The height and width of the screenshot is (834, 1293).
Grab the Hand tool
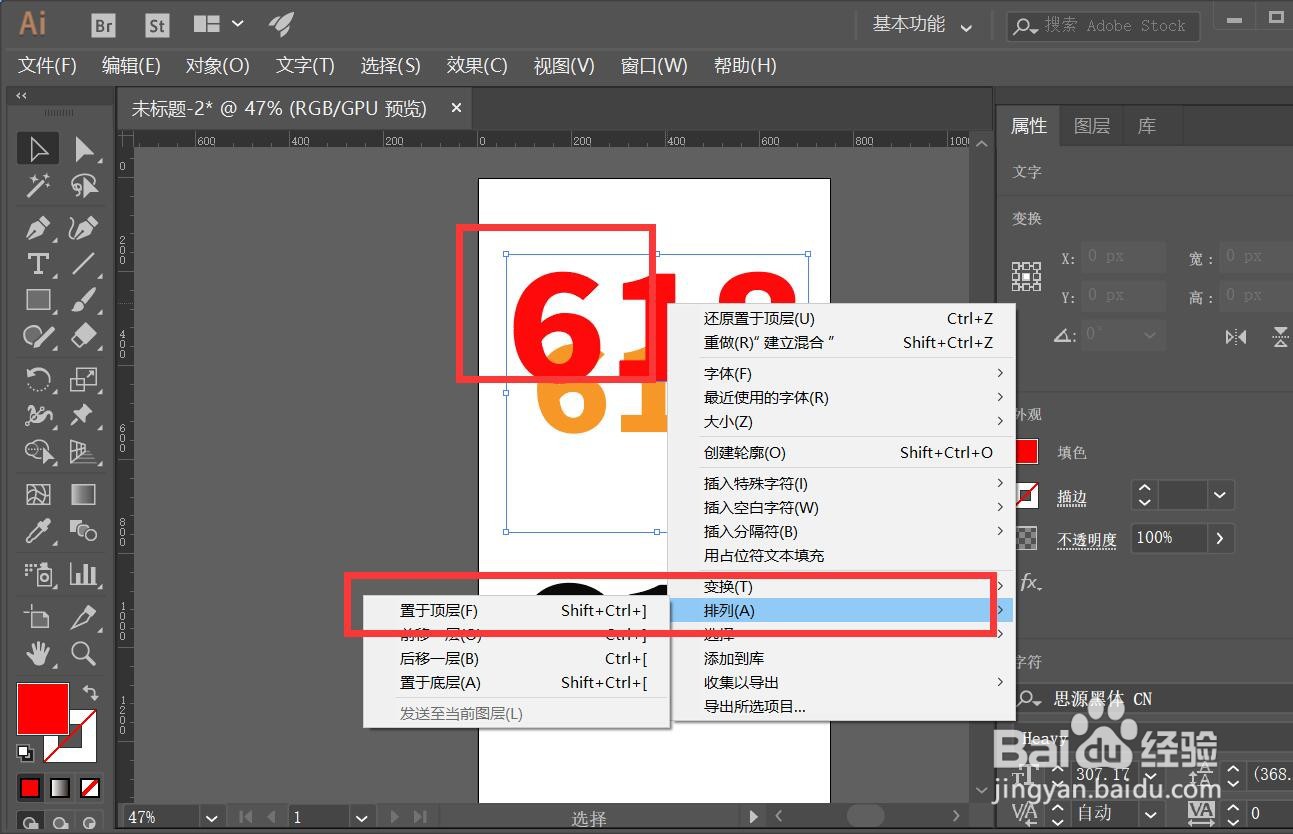tap(38, 654)
